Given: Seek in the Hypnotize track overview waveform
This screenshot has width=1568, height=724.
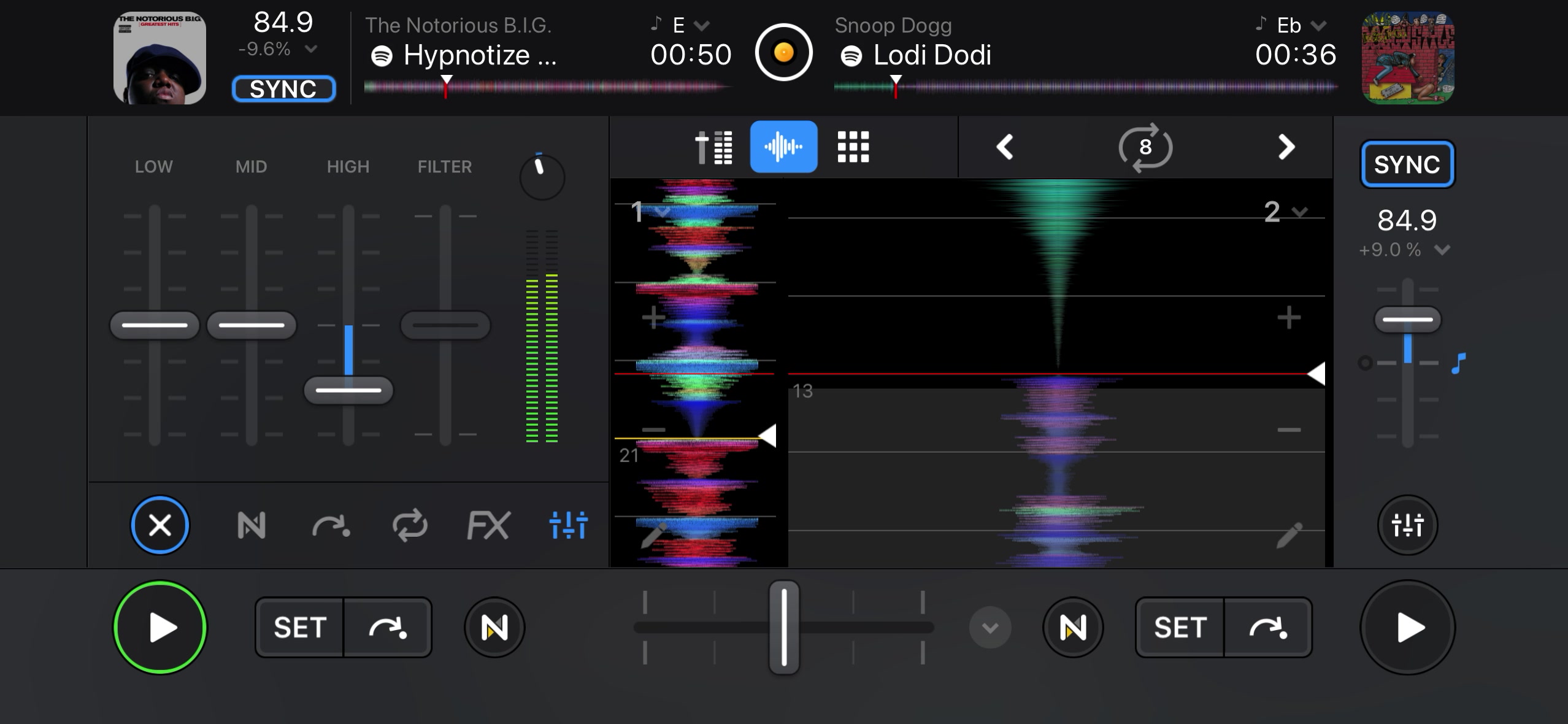Looking at the screenshot, I should point(548,88).
